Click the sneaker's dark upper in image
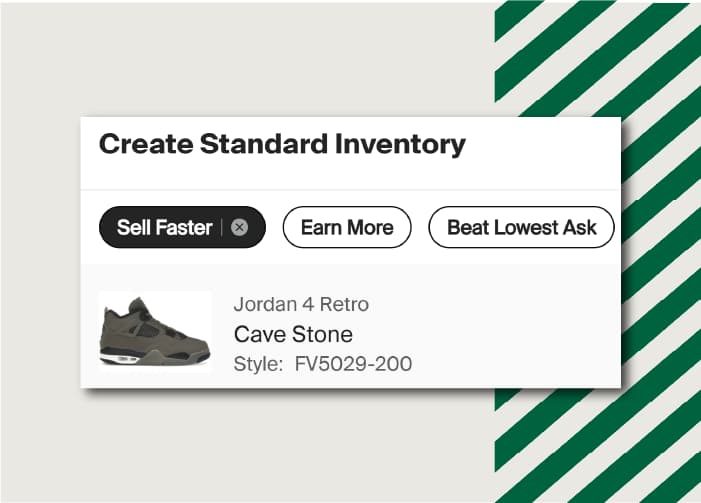This screenshot has height=503, width=701. pyautogui.click(x=165, y=325)
